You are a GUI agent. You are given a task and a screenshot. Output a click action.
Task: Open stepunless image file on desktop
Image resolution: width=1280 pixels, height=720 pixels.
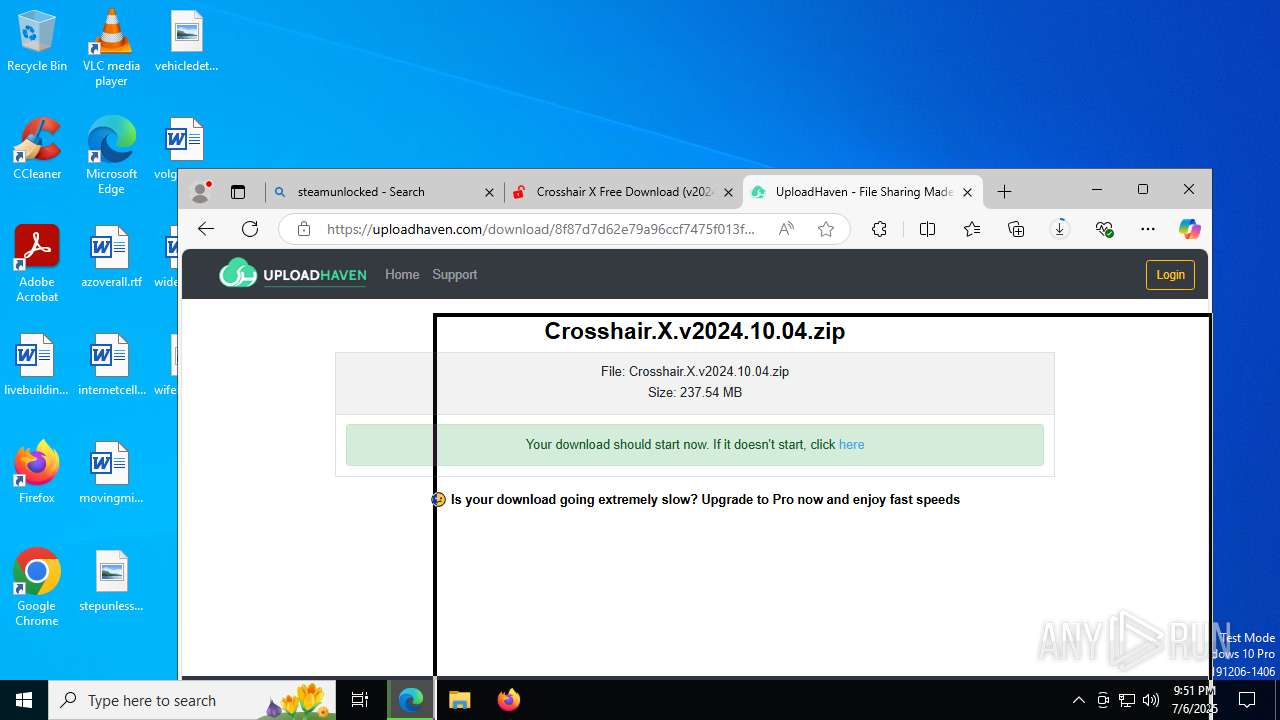coord(111,581)
